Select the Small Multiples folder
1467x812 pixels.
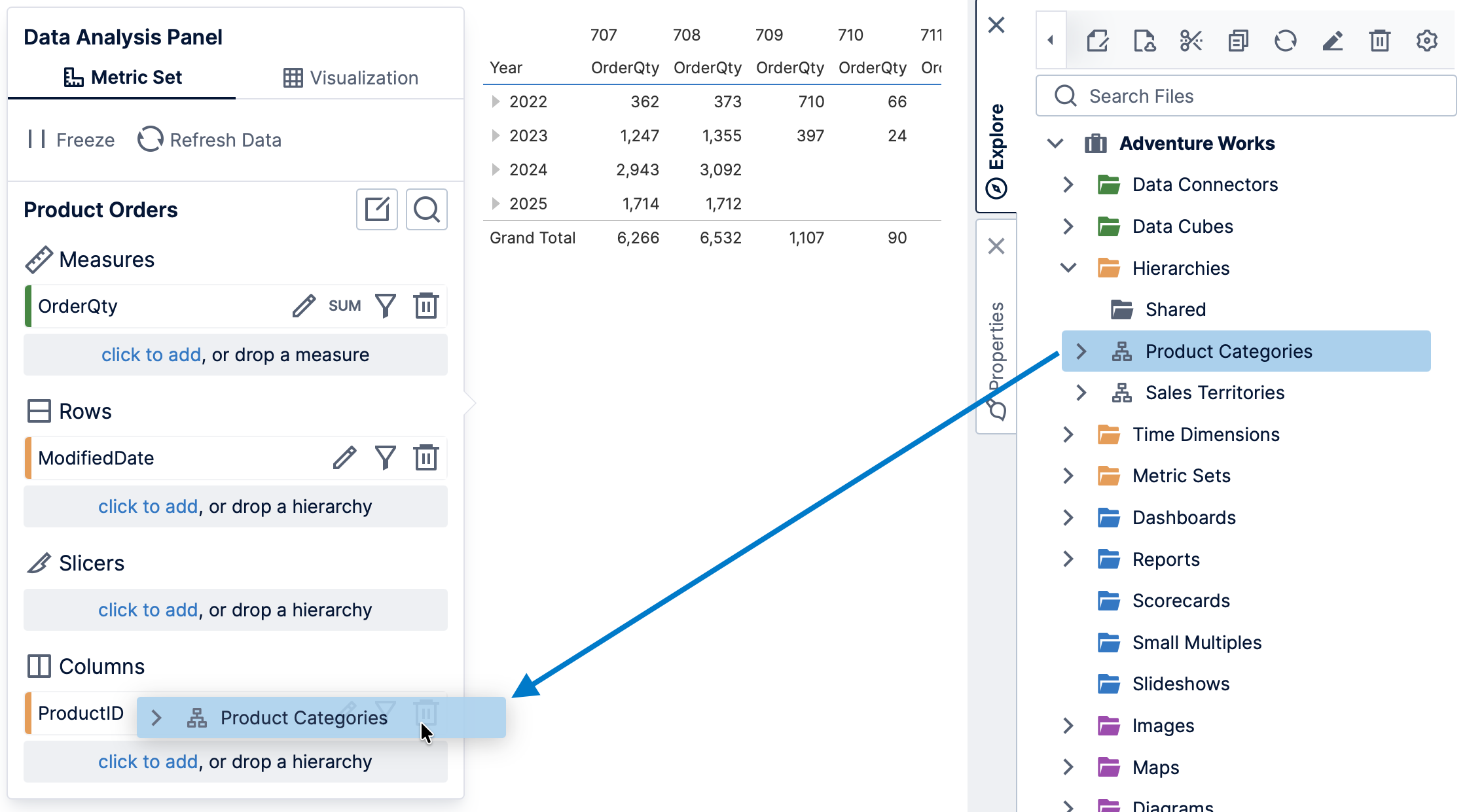[1197, 643]
